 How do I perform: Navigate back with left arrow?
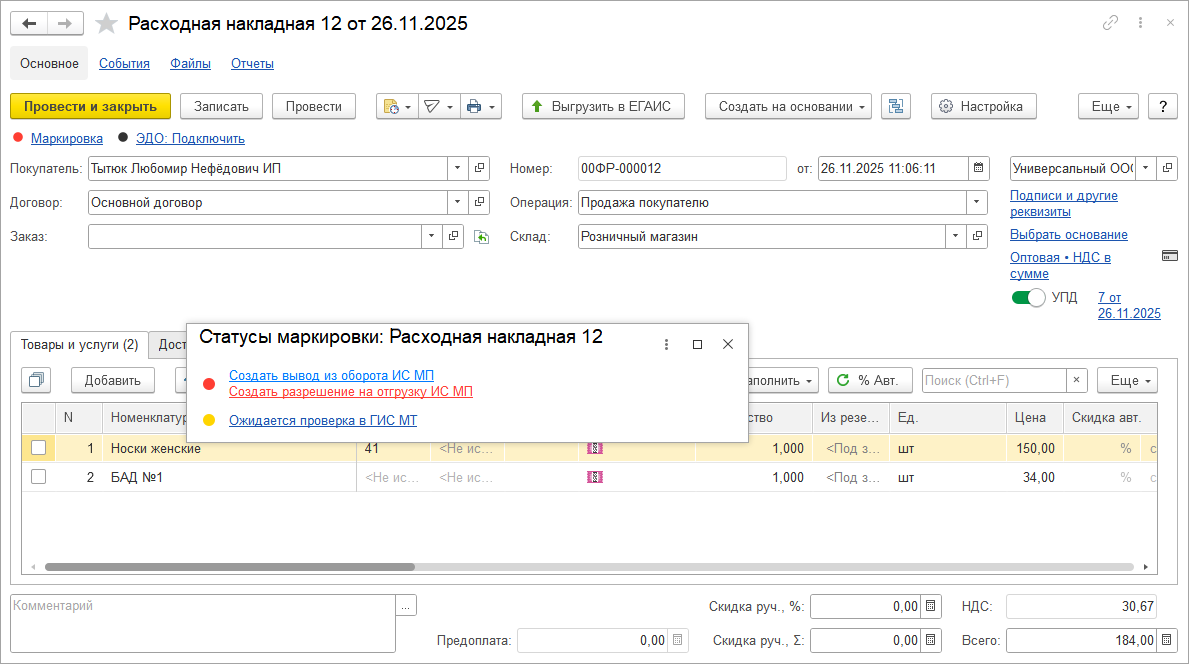click(29, 23)
